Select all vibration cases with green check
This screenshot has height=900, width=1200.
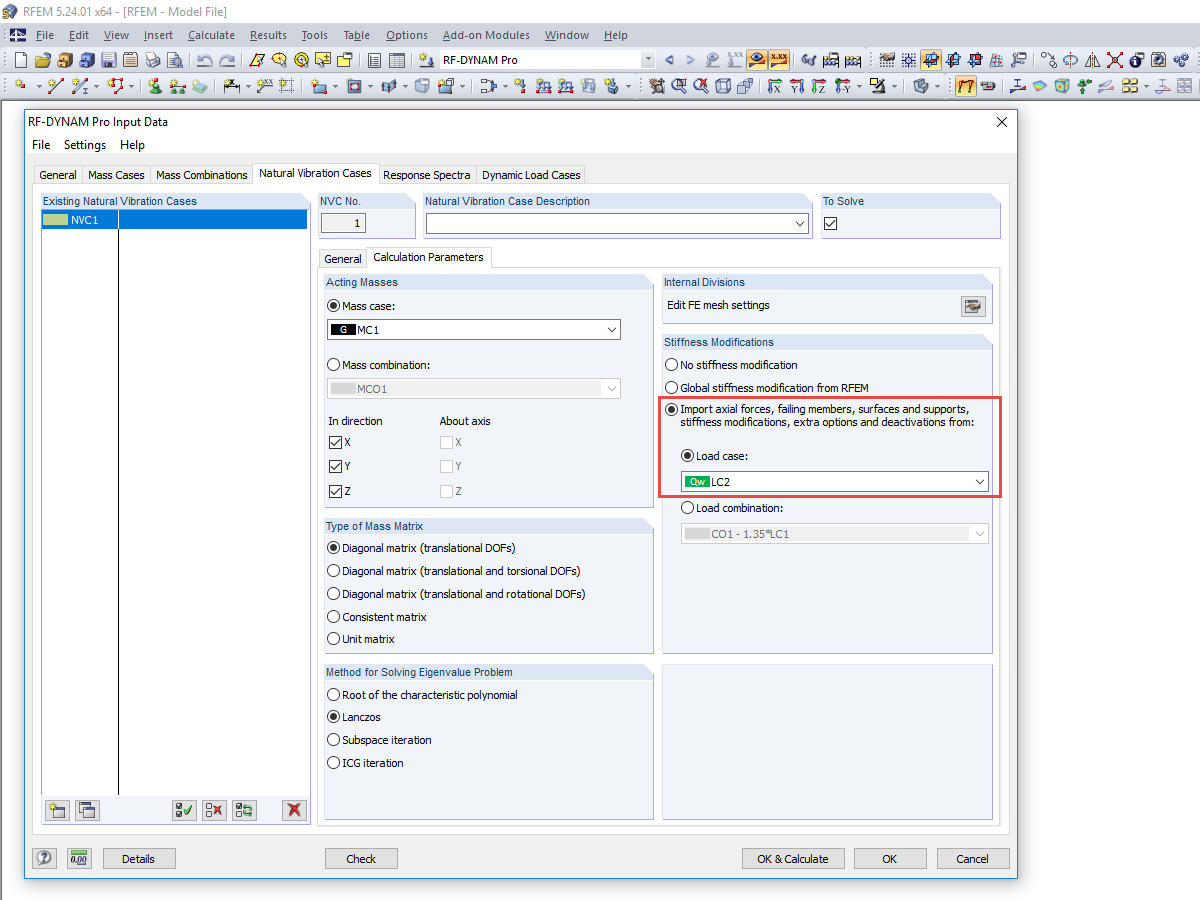coord(184,810)
